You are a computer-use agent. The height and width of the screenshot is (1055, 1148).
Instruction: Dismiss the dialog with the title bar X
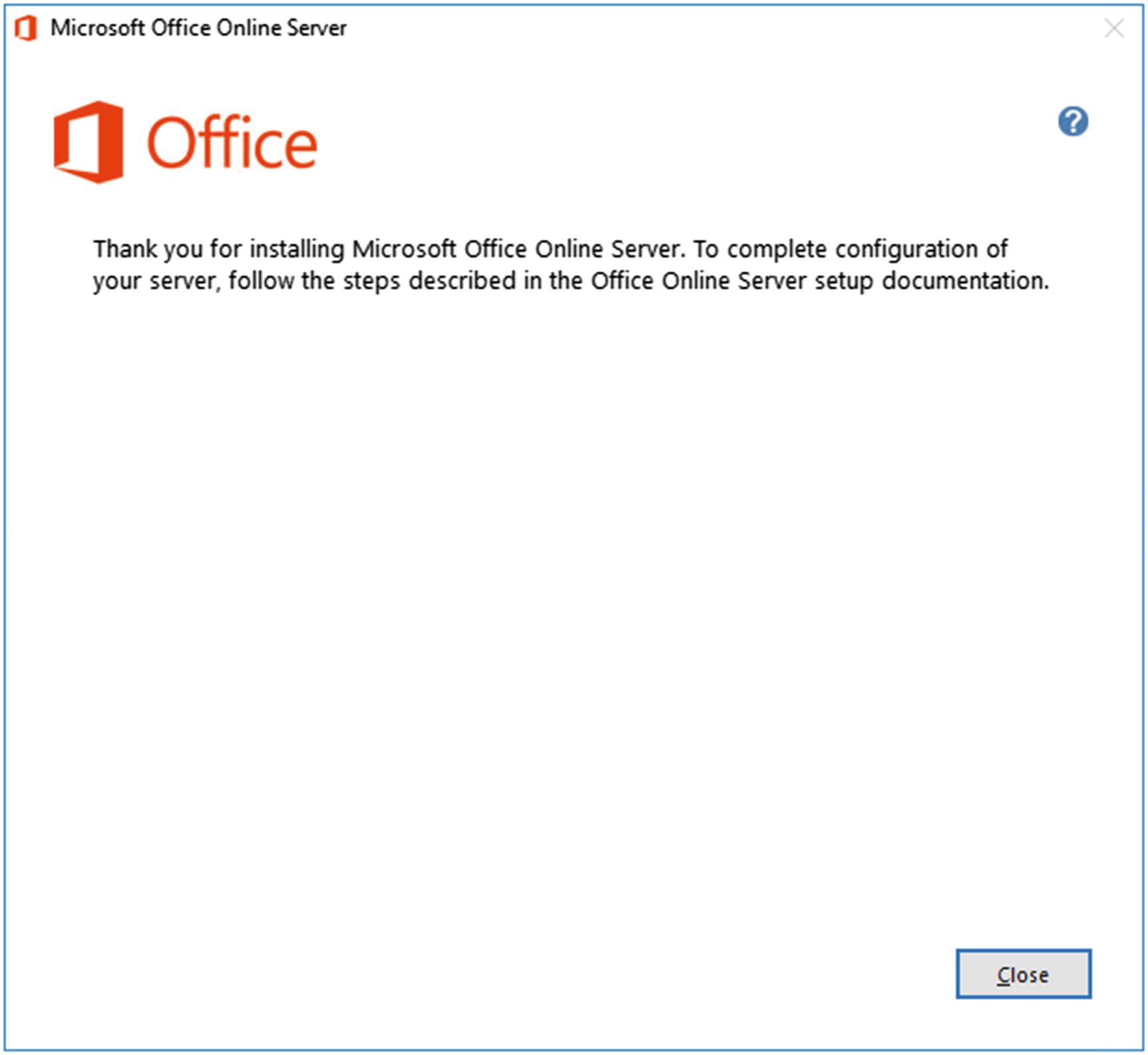point(1114,29)
